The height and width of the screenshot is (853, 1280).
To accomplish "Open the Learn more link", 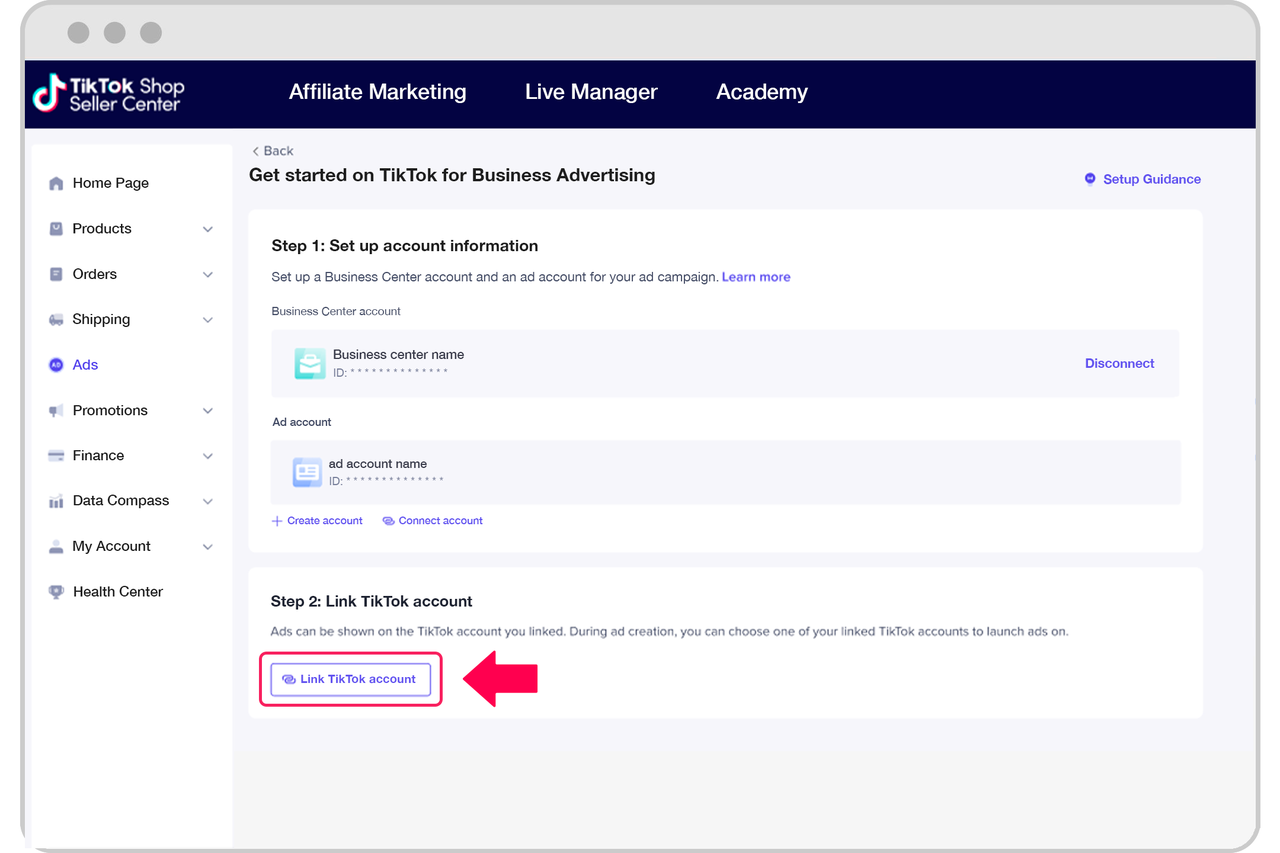I will (756, 277).
